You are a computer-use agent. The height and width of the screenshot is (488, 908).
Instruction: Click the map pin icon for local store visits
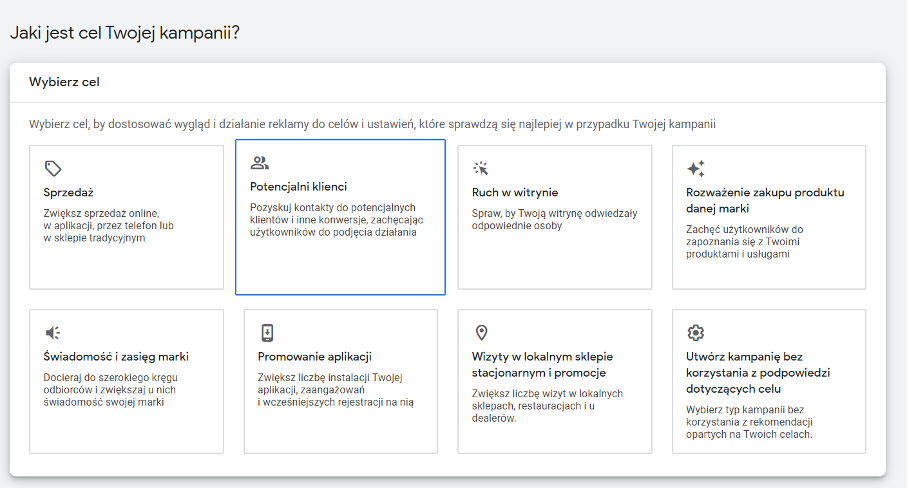[x=481, y=332]
